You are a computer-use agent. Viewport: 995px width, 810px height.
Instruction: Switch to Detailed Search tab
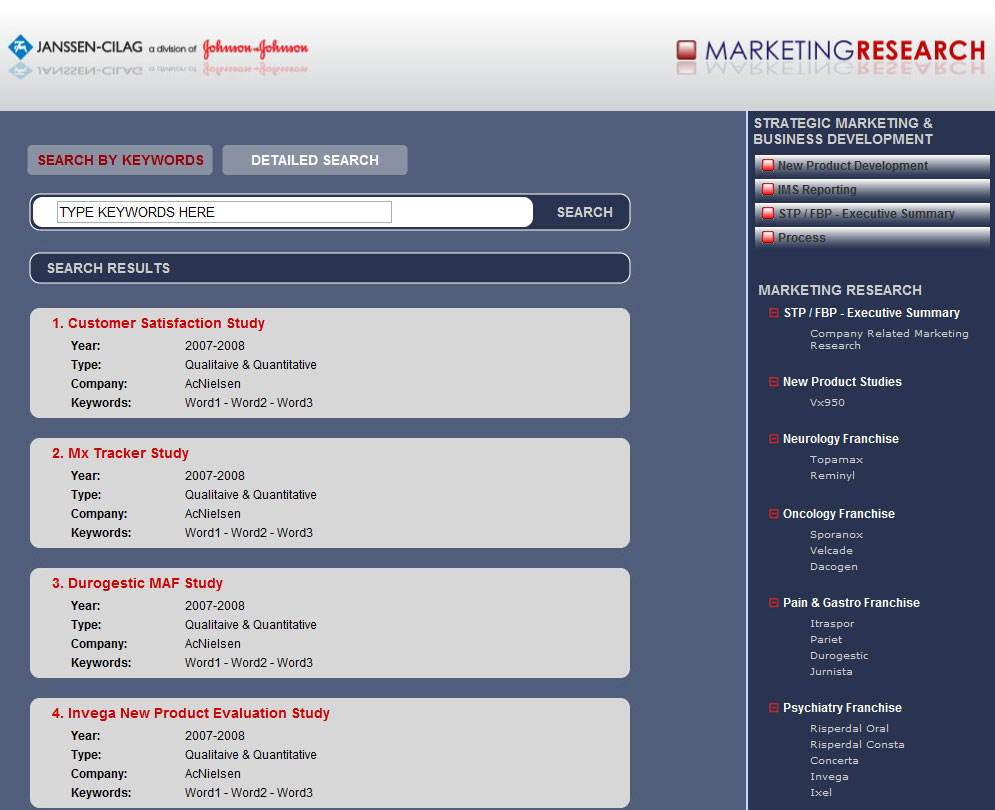[x=315, y=160]
